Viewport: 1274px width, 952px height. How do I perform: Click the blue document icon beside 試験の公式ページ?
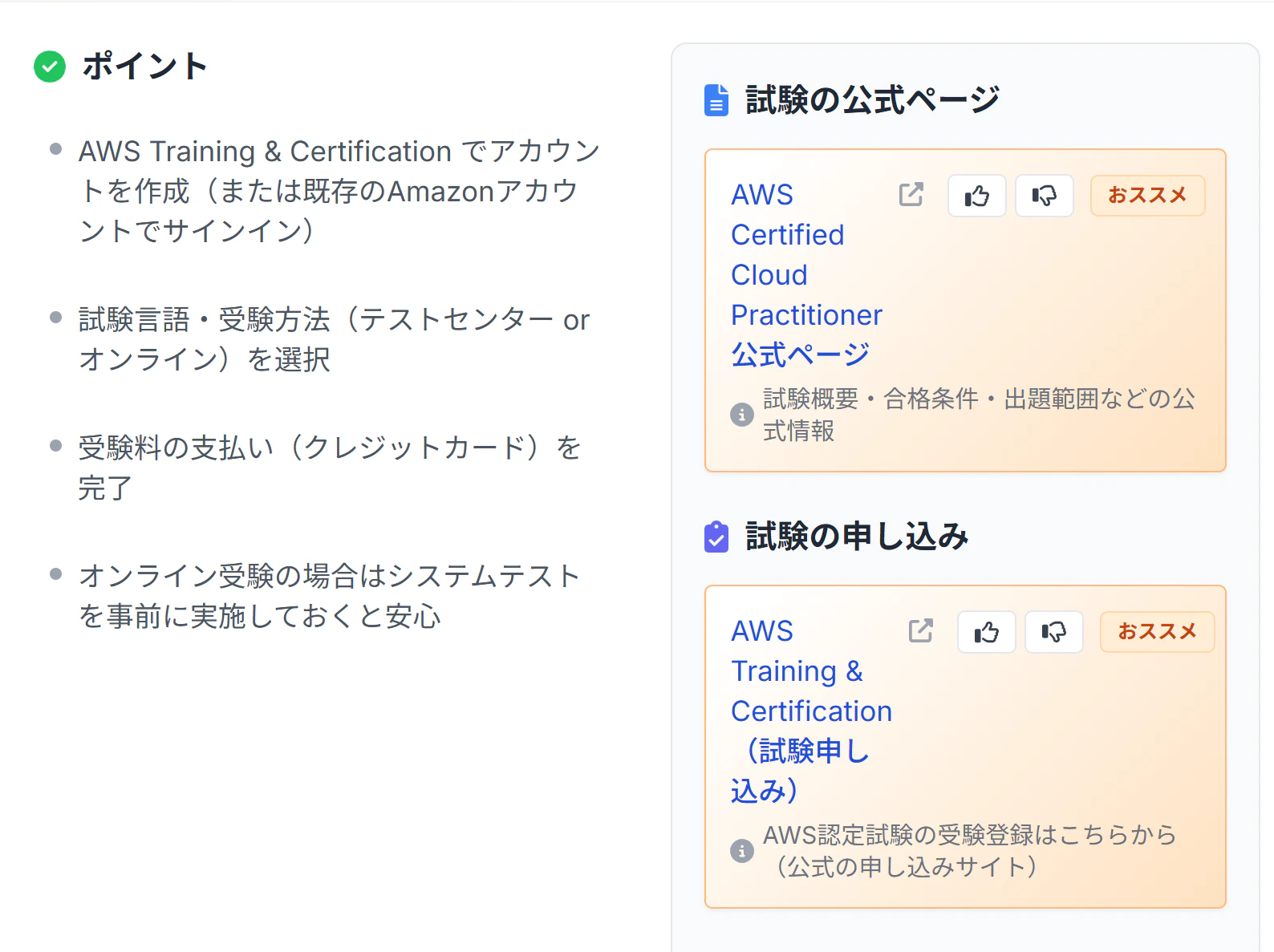pos(716,100)
